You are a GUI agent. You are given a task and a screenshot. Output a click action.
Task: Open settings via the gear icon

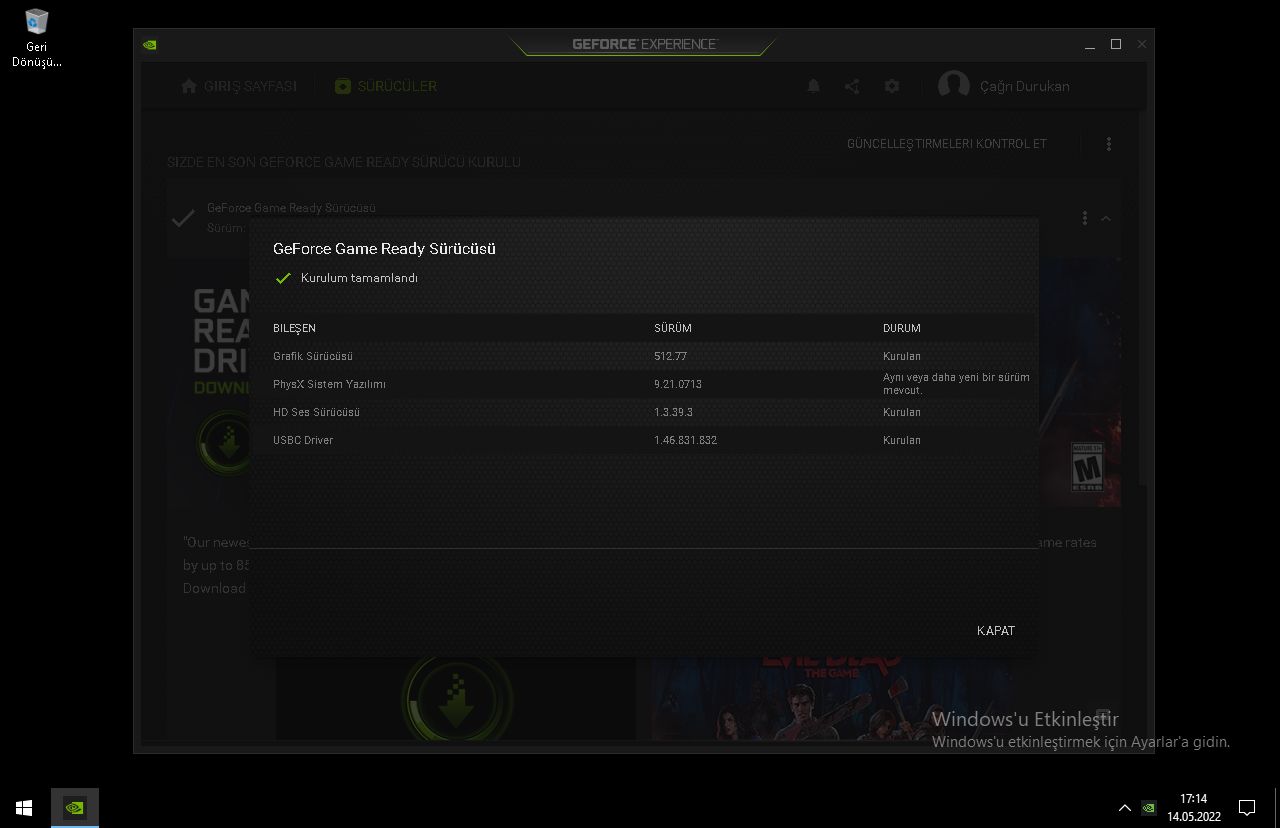(892, 86)
